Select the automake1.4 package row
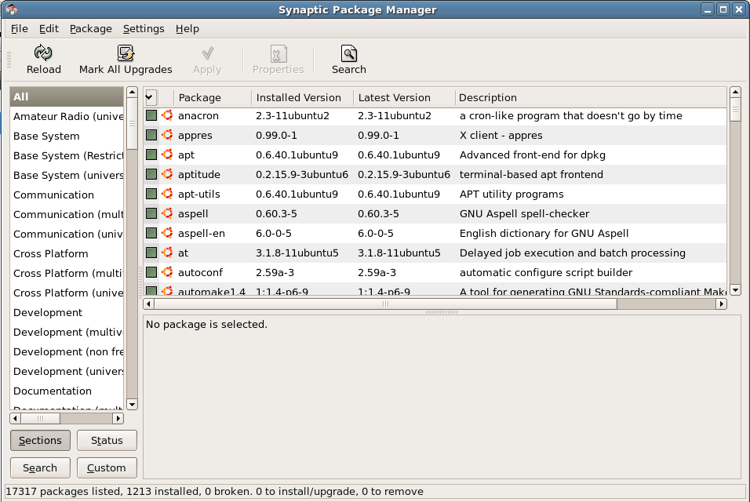750x502 pixels. [435, 291]
